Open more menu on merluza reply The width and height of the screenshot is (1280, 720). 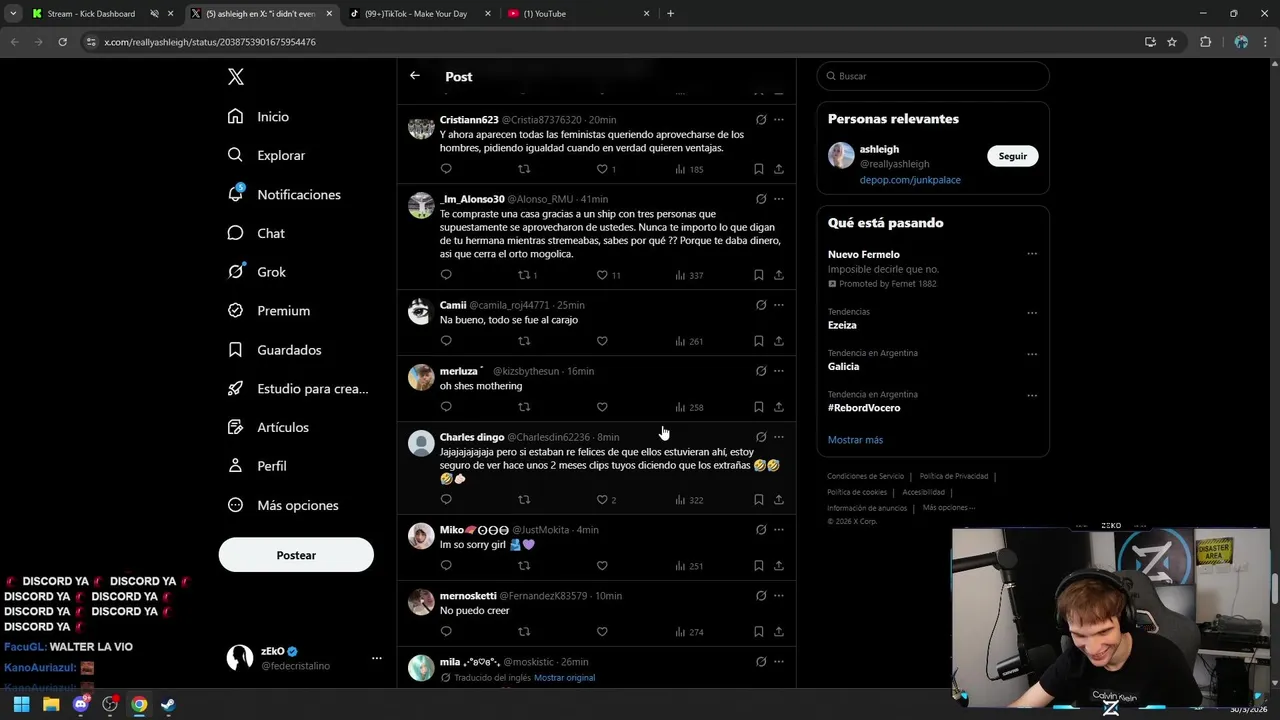[x=779, y=371]
